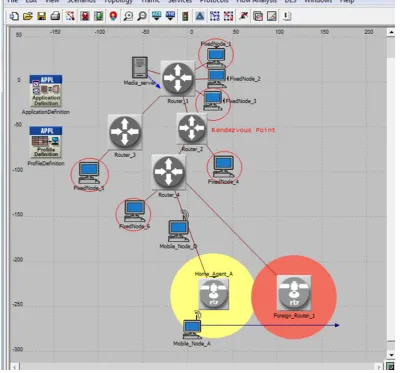Select the FixedNode_2 workstation
This screenshot has height=373, width=400.
point(217,78)
